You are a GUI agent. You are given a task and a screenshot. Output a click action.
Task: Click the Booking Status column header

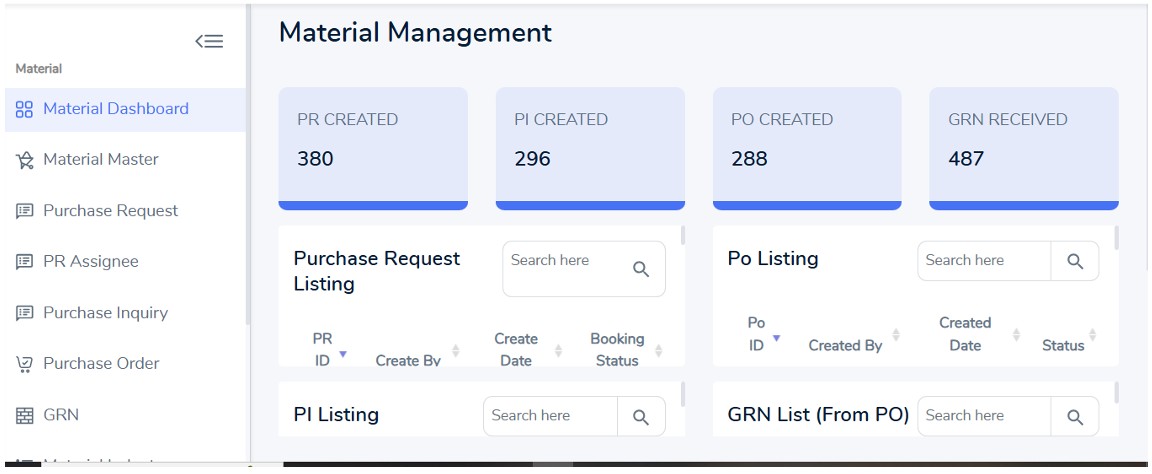click(617, 350)
